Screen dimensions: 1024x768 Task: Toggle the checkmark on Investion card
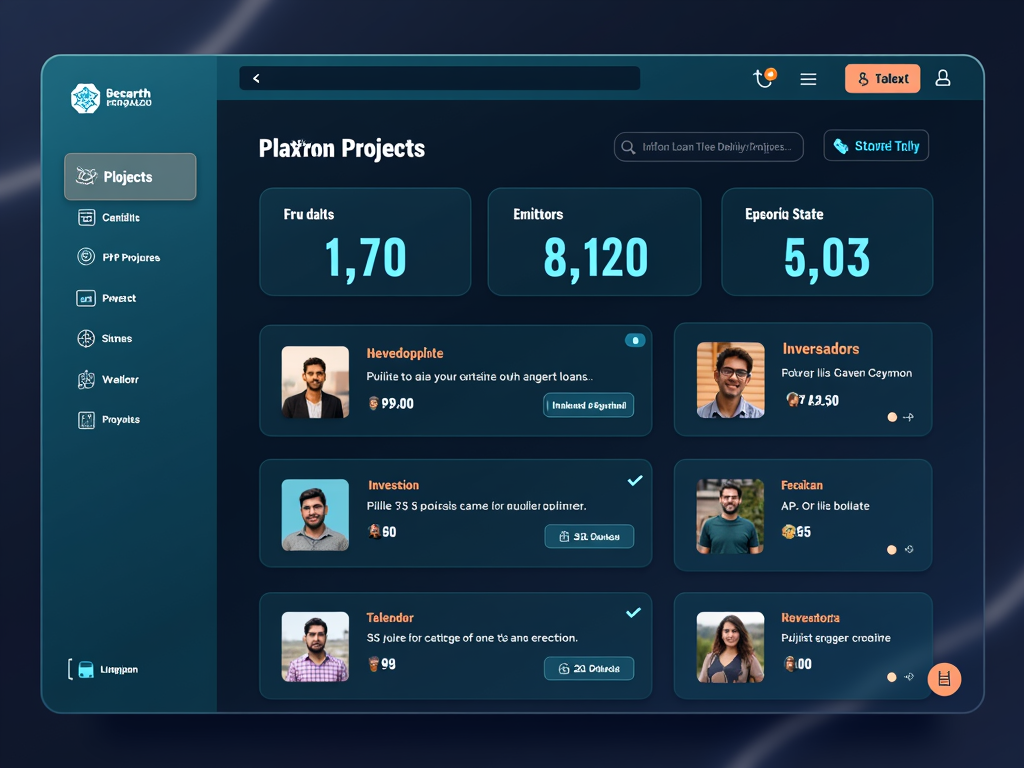click(x=635, y=481)
